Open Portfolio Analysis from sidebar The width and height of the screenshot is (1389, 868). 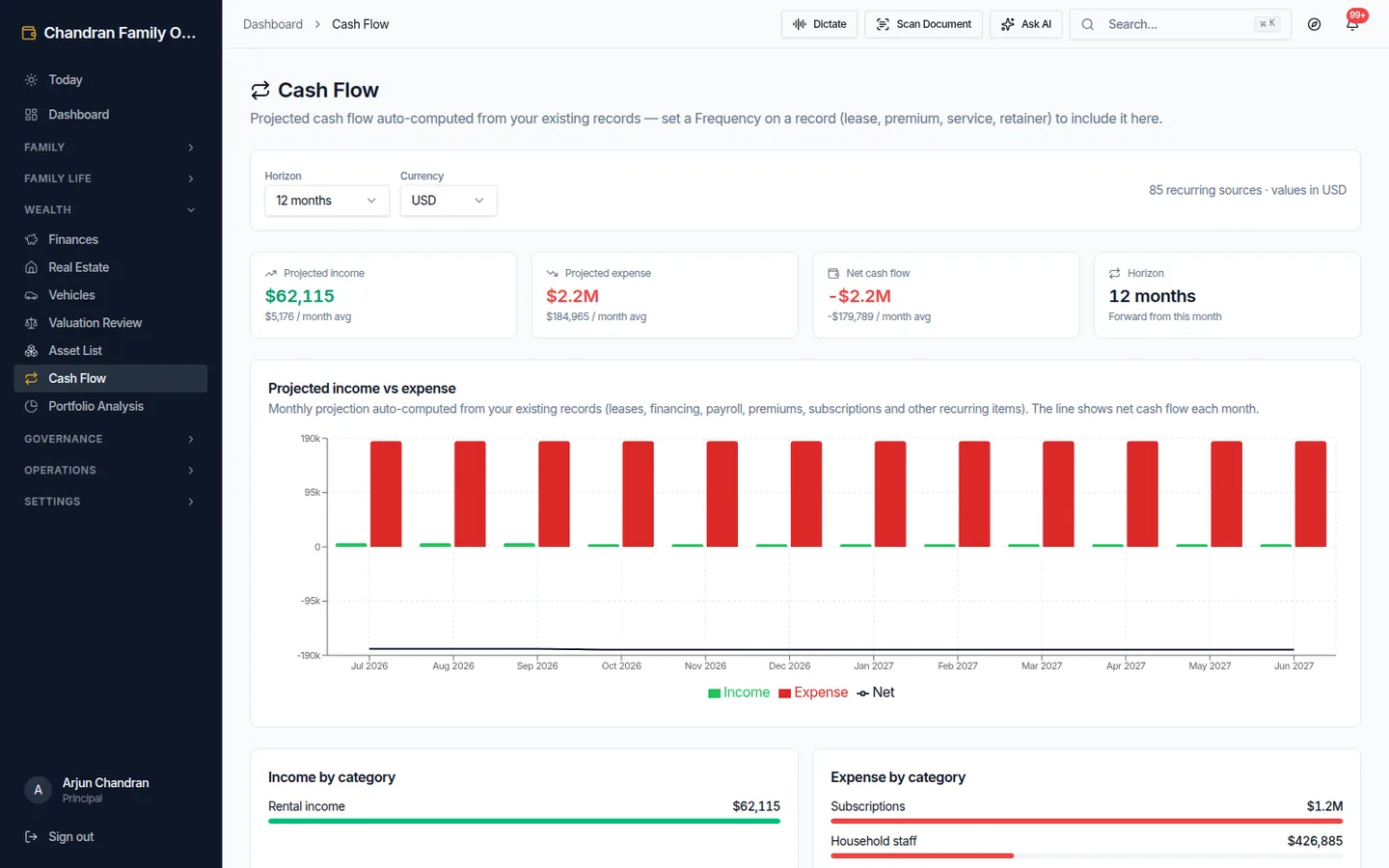110,406
